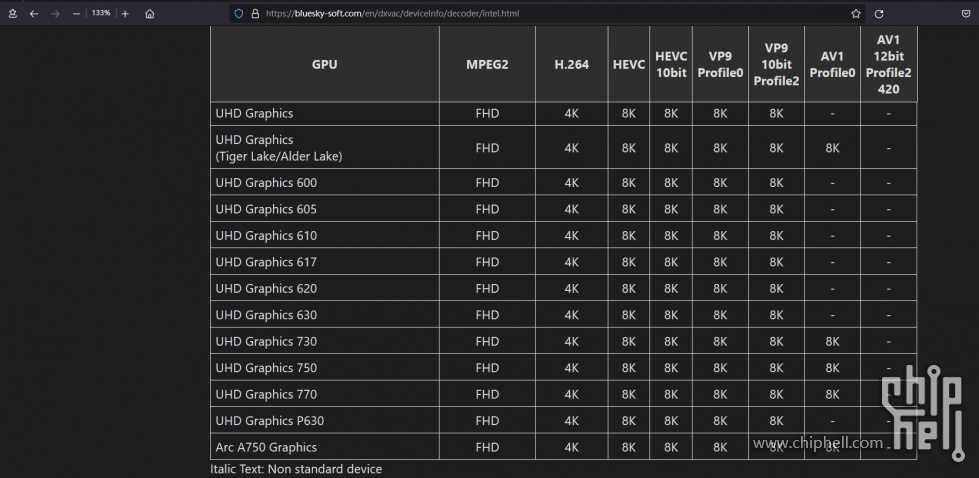Select the 'UHD Graphics 600' row name

point(266,183)
